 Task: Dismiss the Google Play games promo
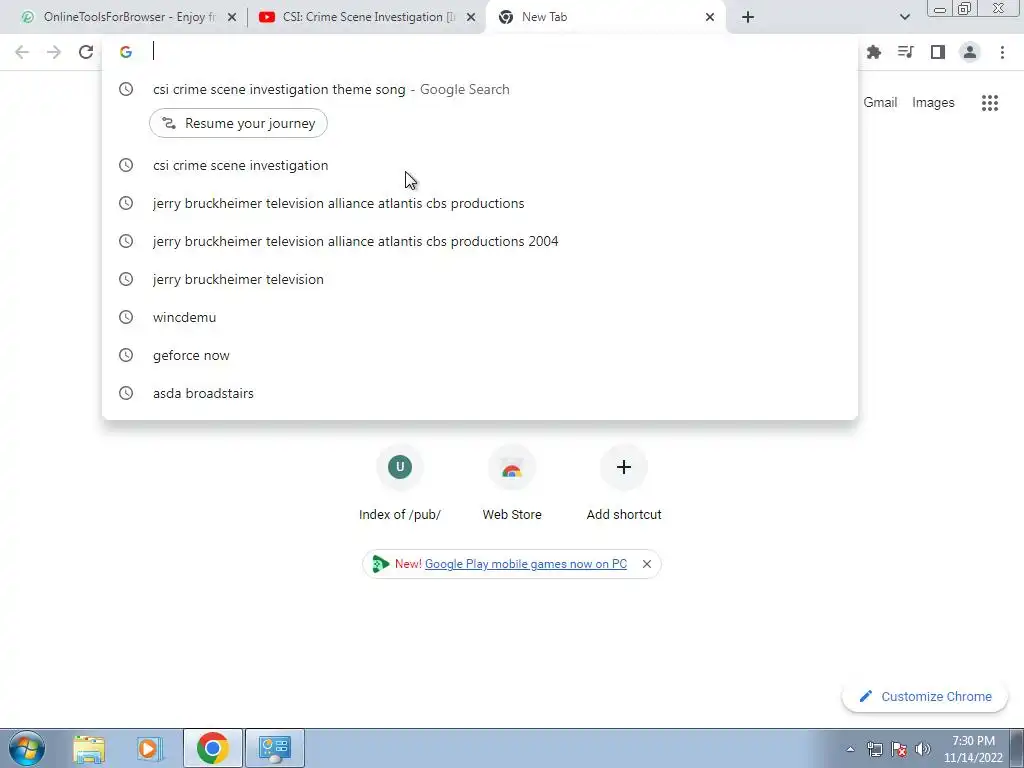click(647, 564)
